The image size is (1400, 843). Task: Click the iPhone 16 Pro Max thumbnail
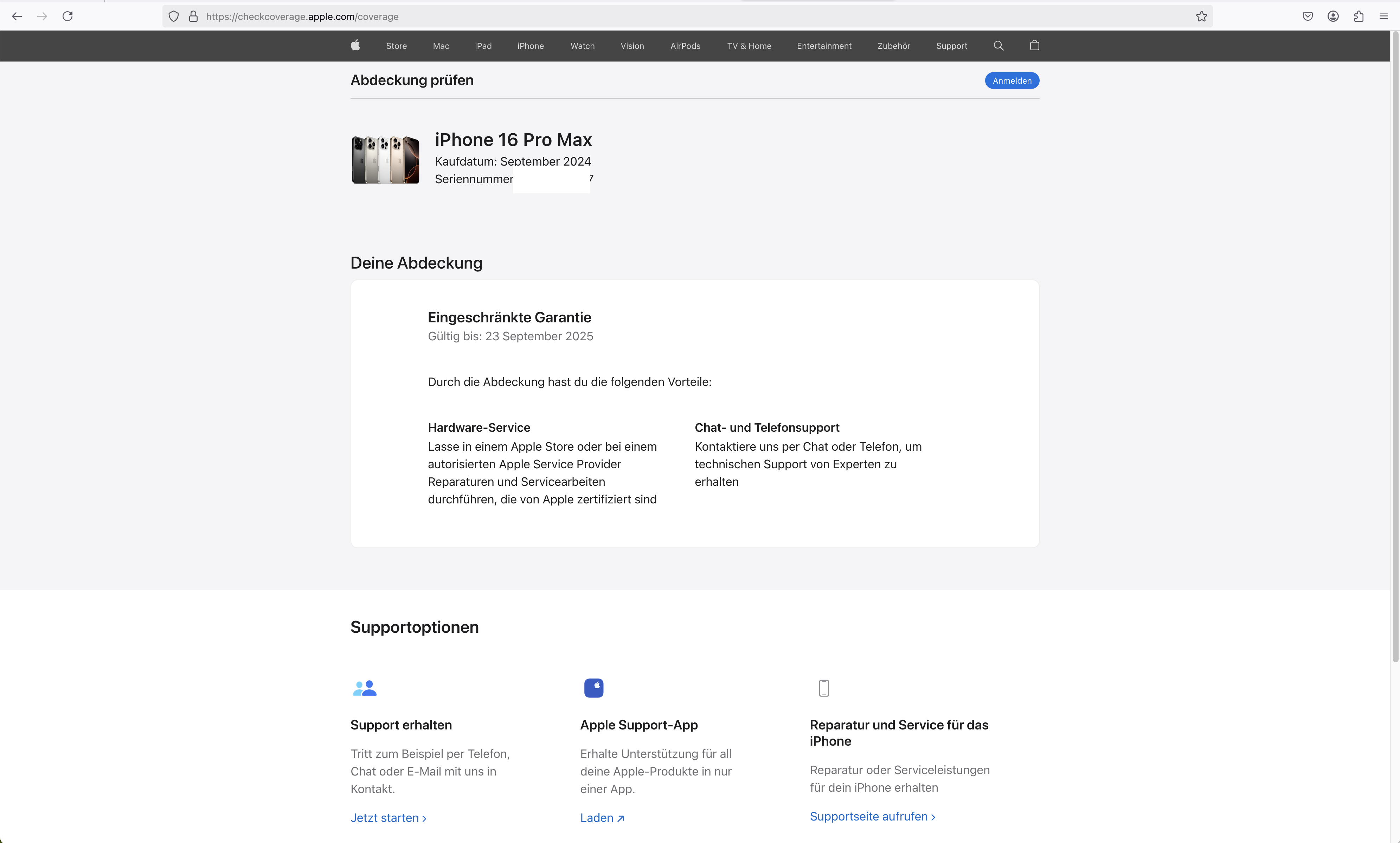click(x=386, y=160)
